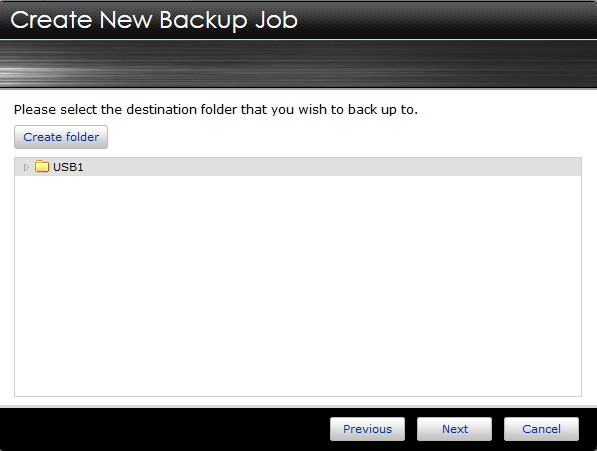
Task: Open the USB1 drive node disclosure triangle
Action: (26, 167)
